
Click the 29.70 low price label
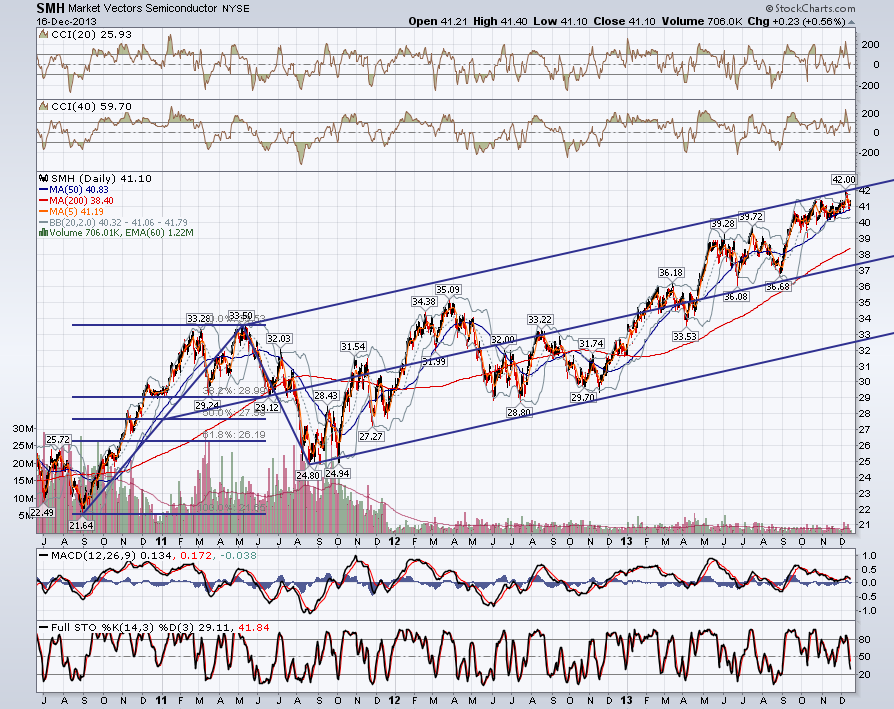click(583, 397)
